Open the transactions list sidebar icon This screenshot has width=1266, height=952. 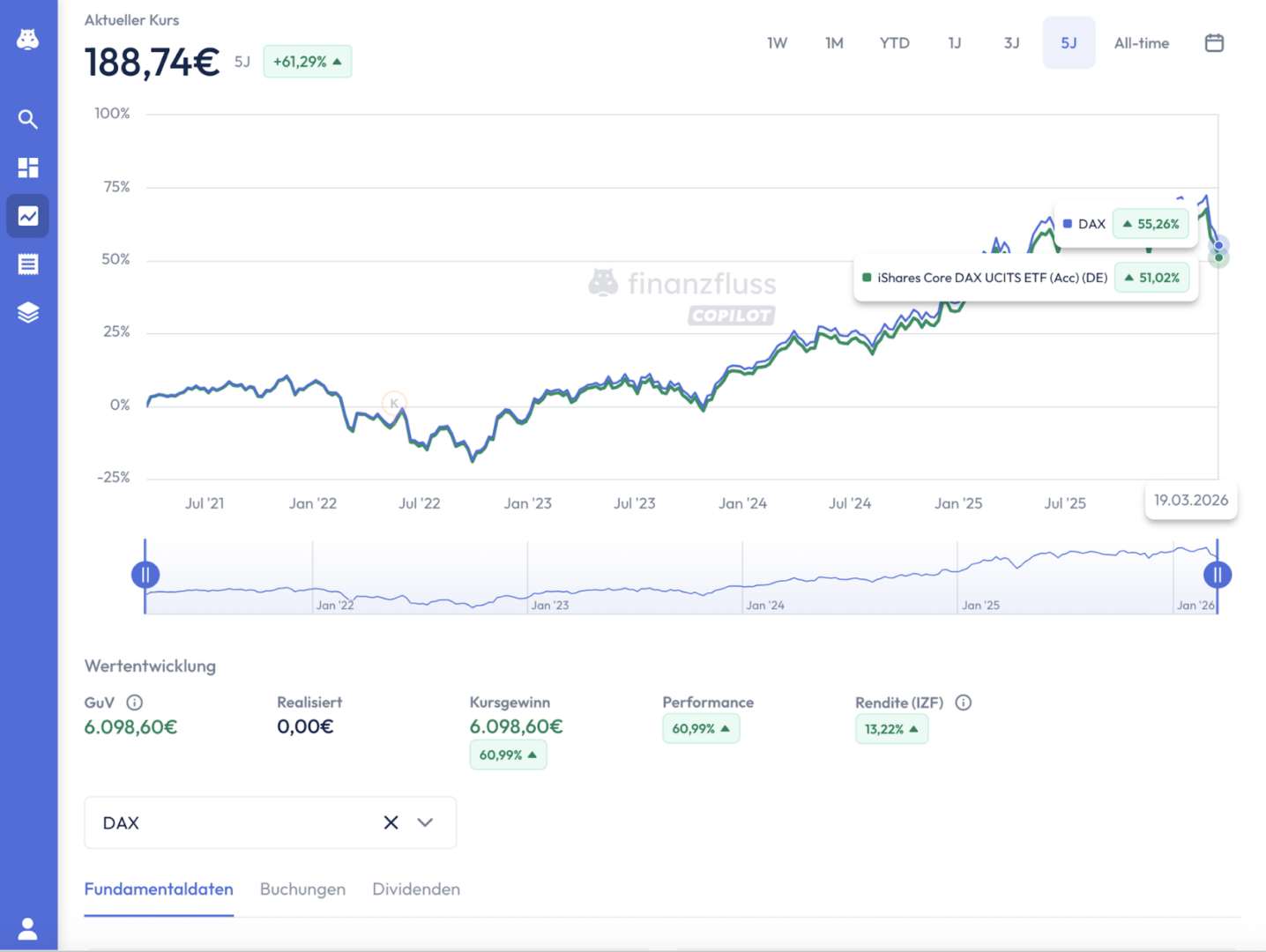click(x=28, y=264)
